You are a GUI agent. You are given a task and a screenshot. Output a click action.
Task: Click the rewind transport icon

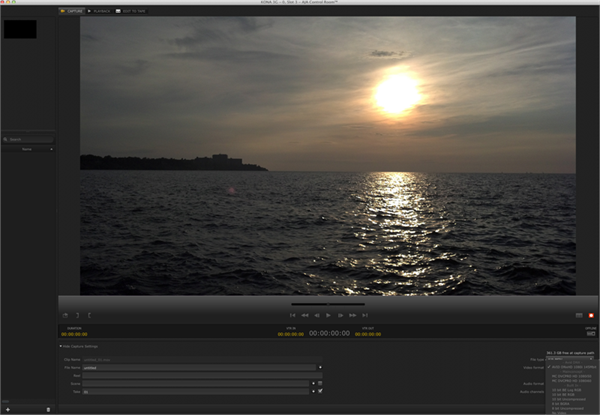[304, 315]
